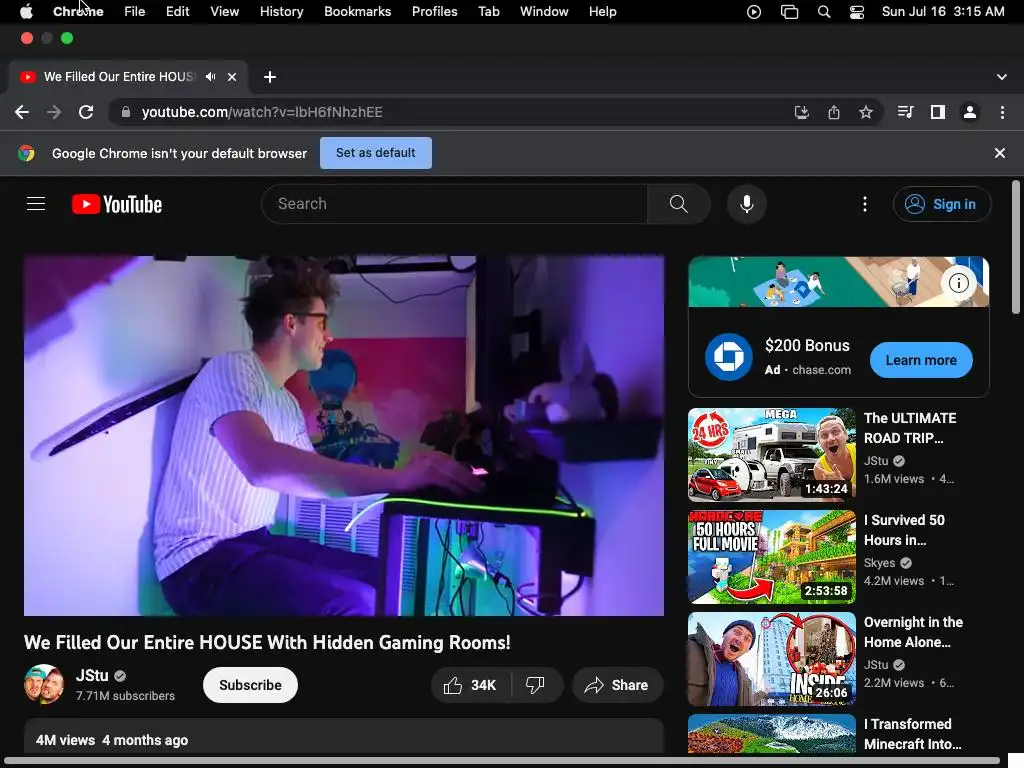Open the Tab menu
The height and width of the screenshot is (768, 1024).
point(488,12)
